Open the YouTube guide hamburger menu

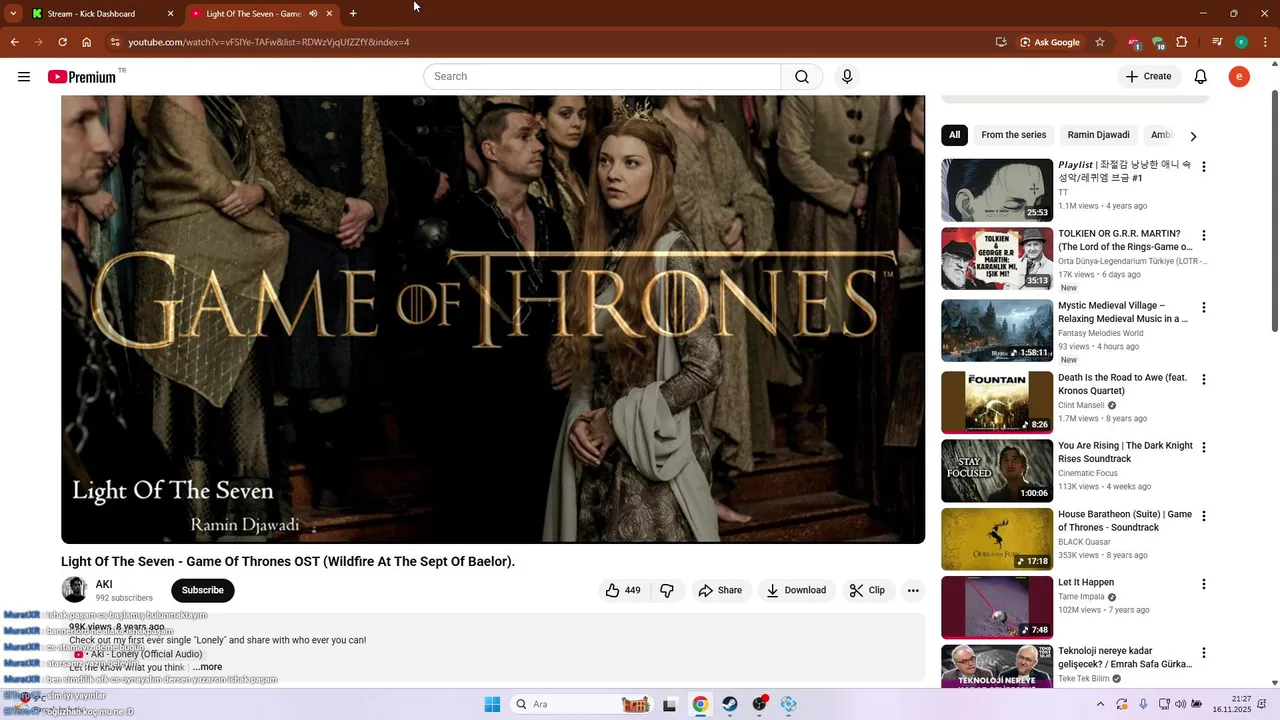24,77
